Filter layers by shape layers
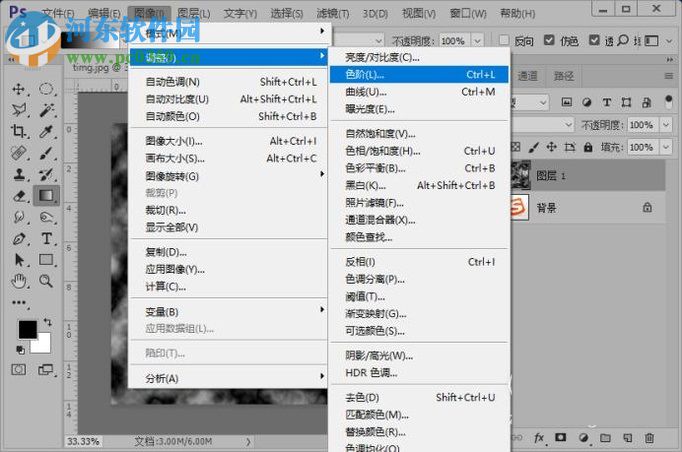 626,102
